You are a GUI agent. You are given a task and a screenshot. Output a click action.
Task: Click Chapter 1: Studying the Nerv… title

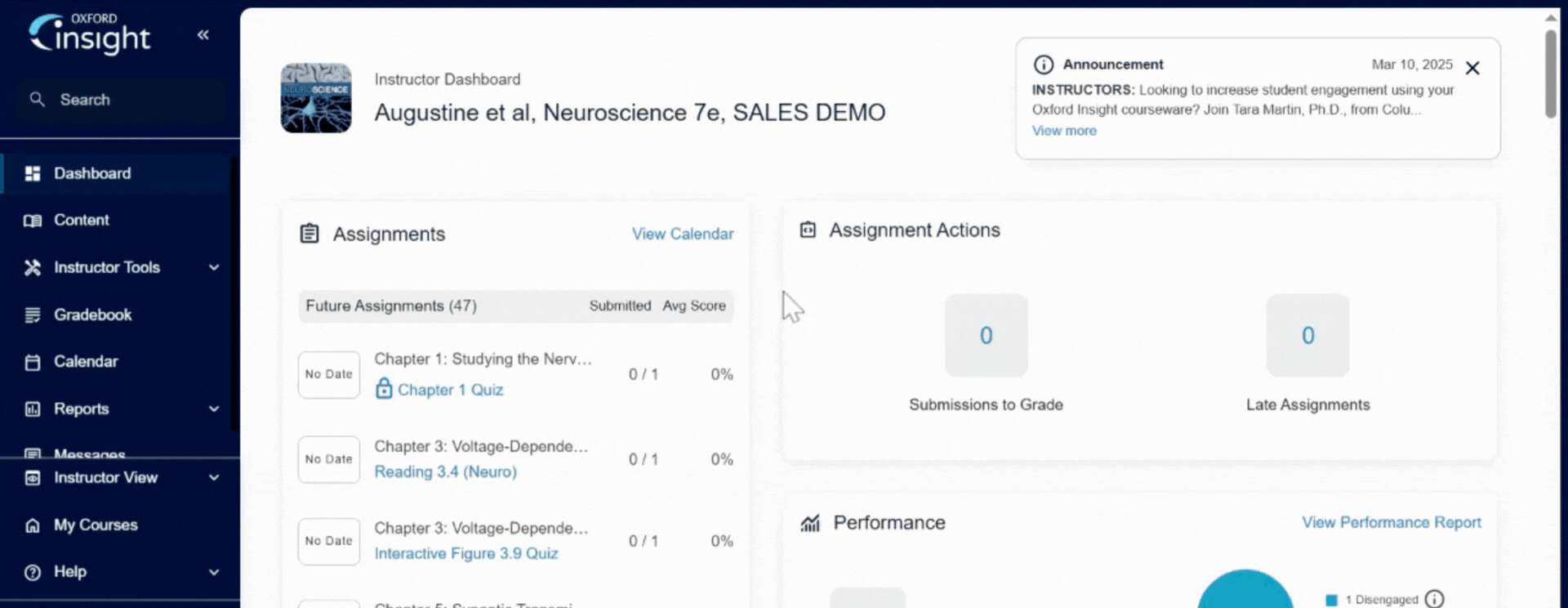coord(483,359)
